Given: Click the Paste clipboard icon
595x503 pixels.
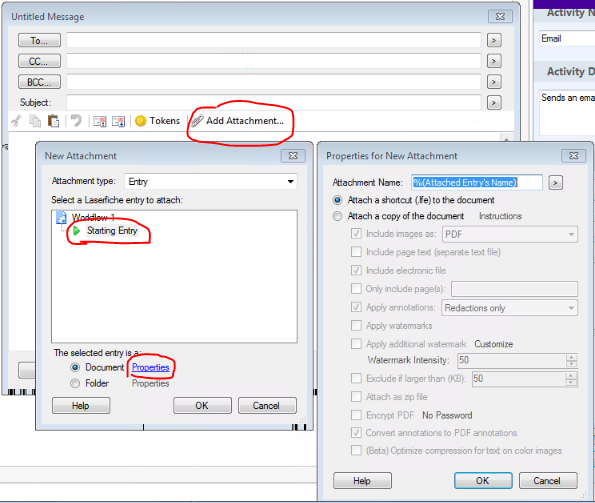Looking at the screenshot, I should click(x=54, y=121).
